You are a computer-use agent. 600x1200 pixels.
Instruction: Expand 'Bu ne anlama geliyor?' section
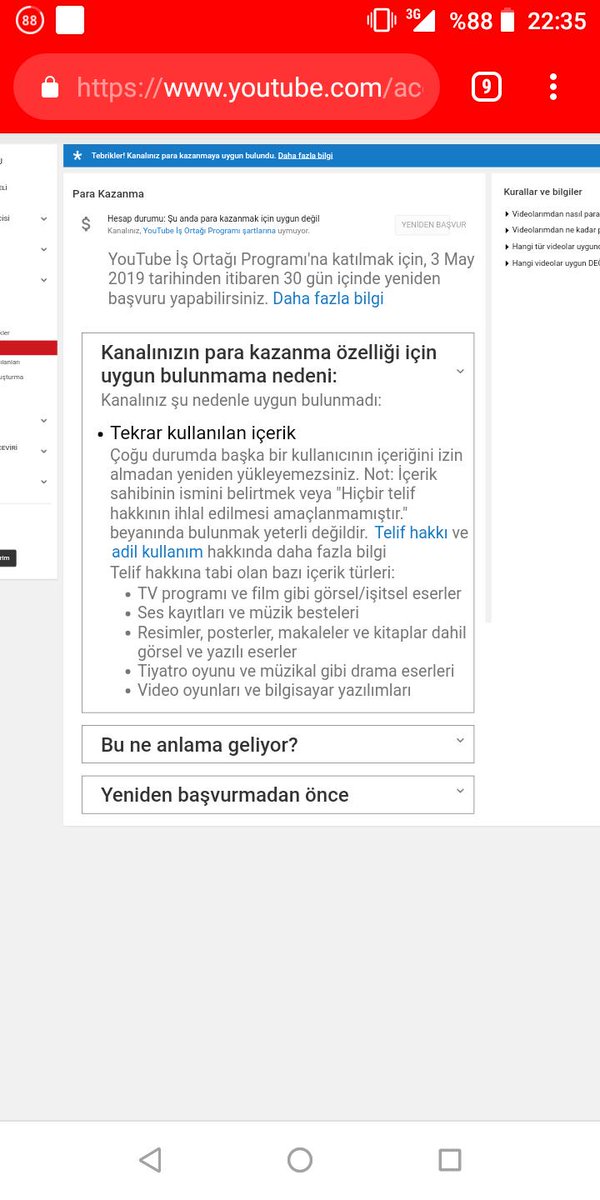click(x=278, y=745)
